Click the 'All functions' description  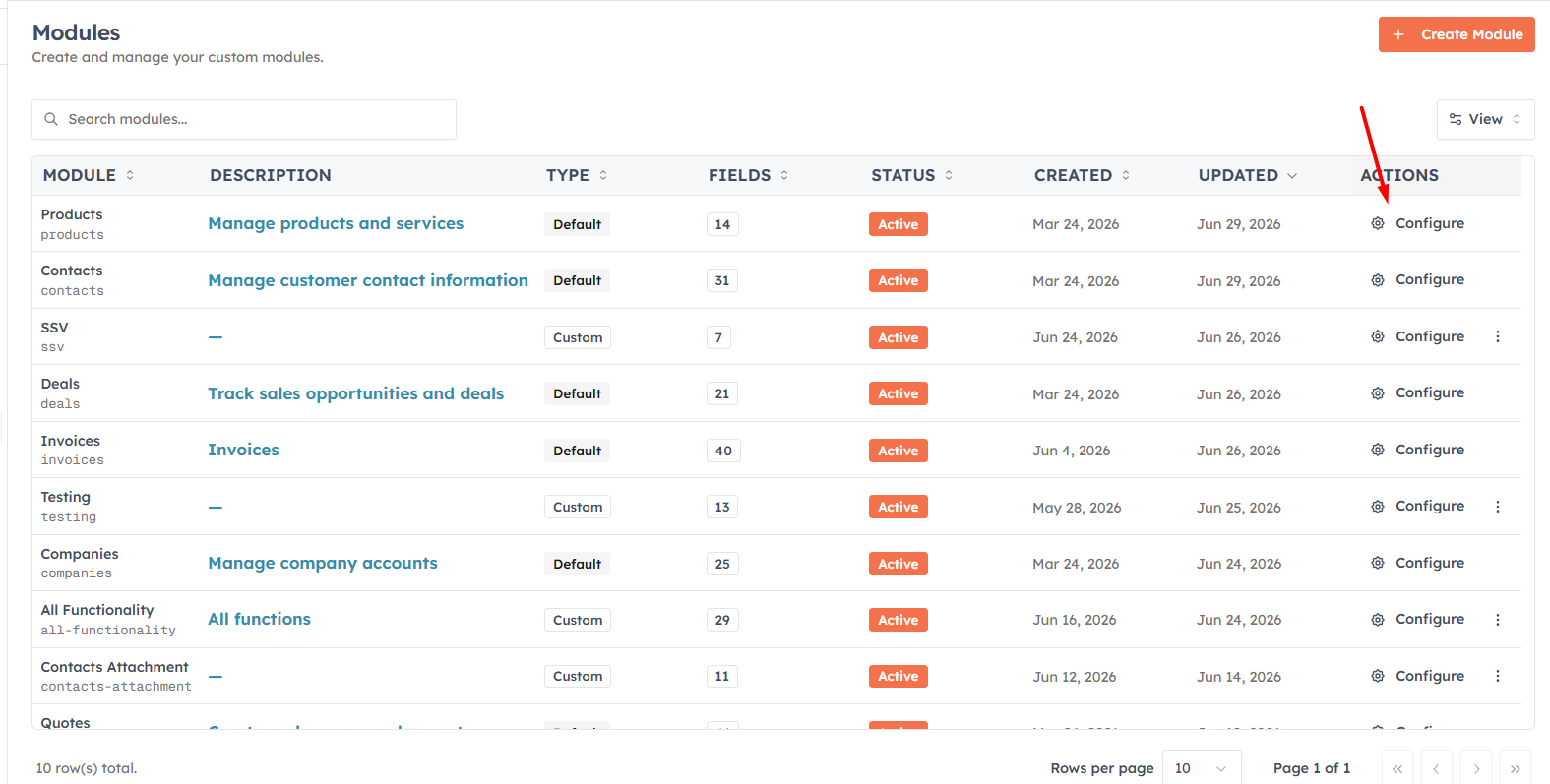260,619
